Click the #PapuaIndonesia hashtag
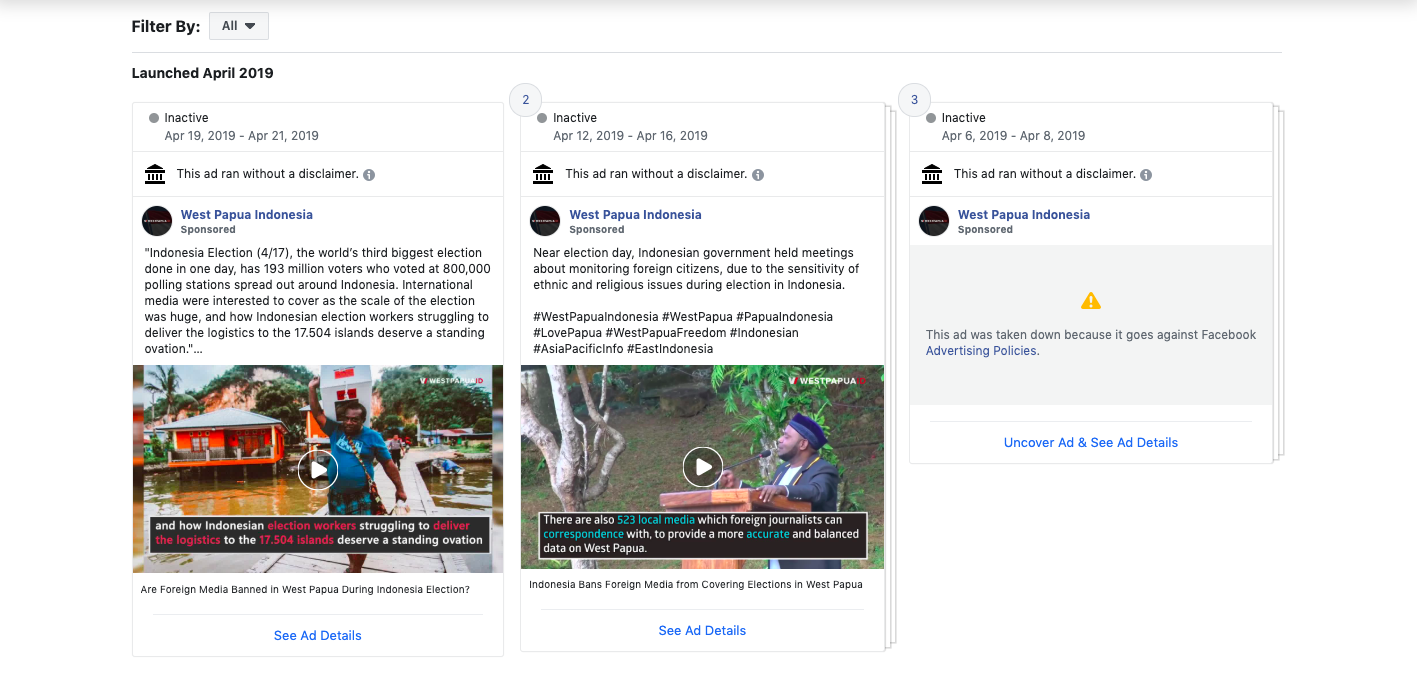Viewport: 1417px width, 693px height. tap(784, 317)
